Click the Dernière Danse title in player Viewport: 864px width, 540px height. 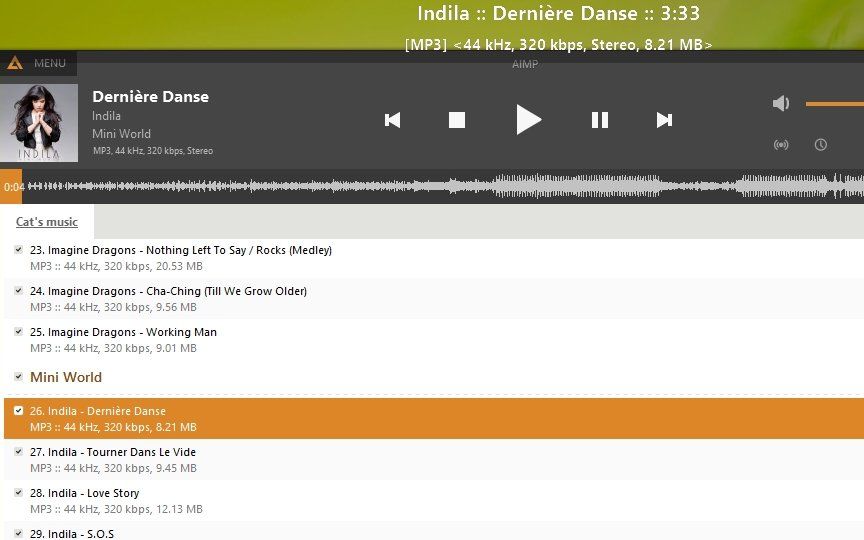pyautogui.click(x=150, y=97)
